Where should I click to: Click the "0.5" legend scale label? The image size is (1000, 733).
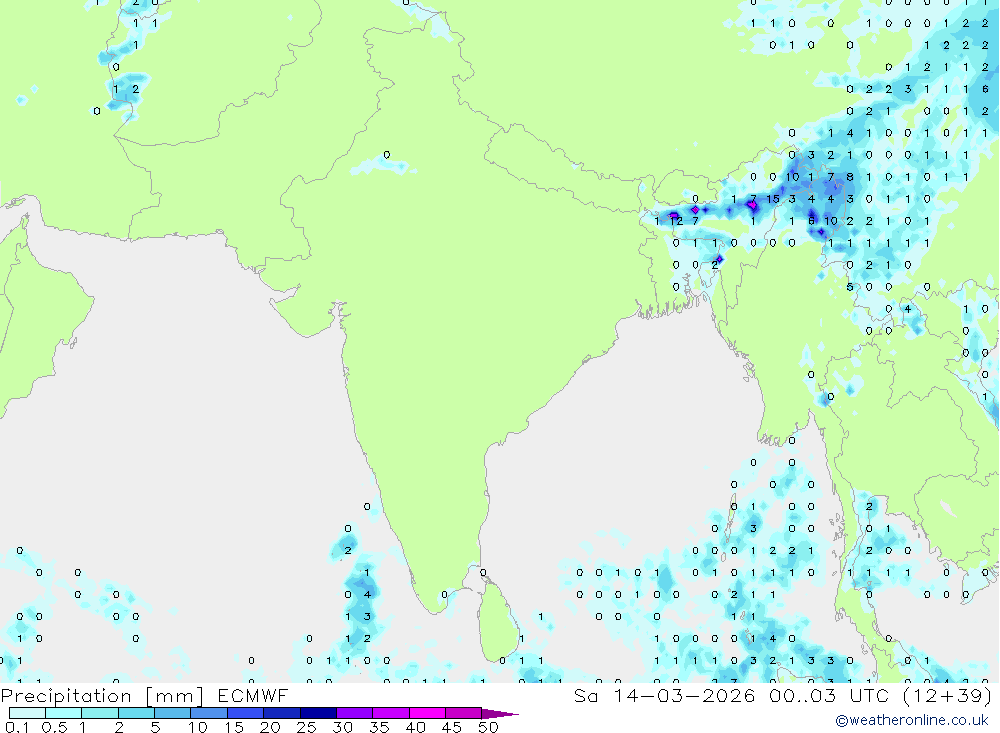54,727
